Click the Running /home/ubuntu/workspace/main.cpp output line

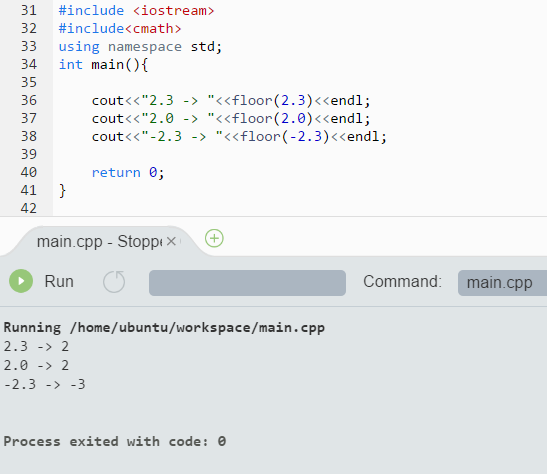tap(164, 328)
